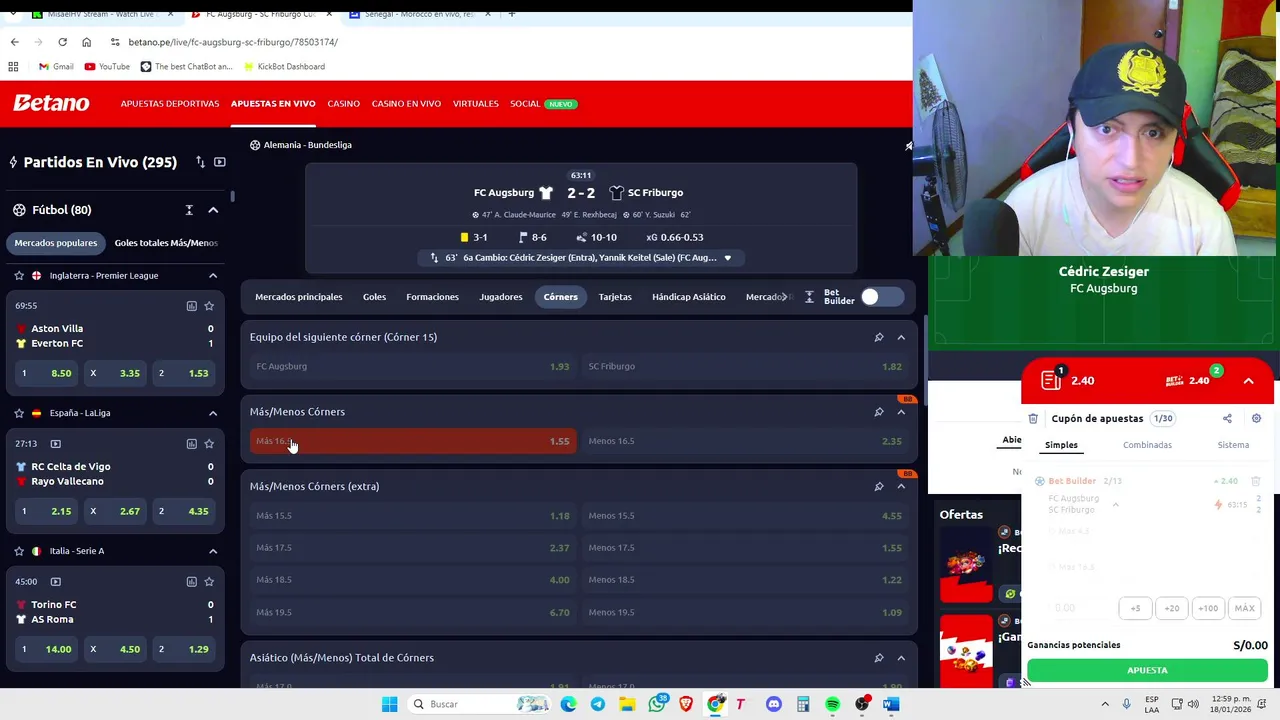Viewport: 1280px width, 720px height.
Task: Open live video icon for Torino FC match
Action: pos(55,582)
